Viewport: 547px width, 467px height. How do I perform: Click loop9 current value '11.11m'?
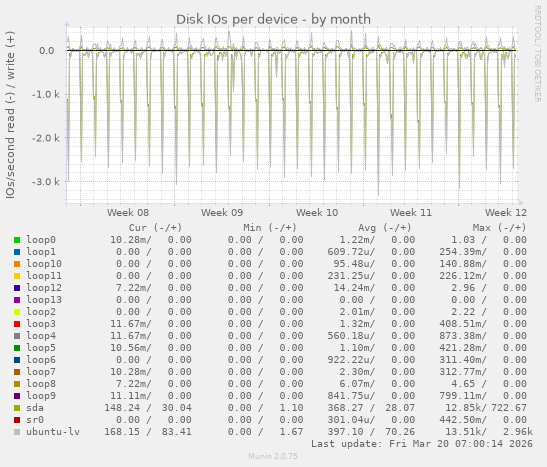coord(128,396)
